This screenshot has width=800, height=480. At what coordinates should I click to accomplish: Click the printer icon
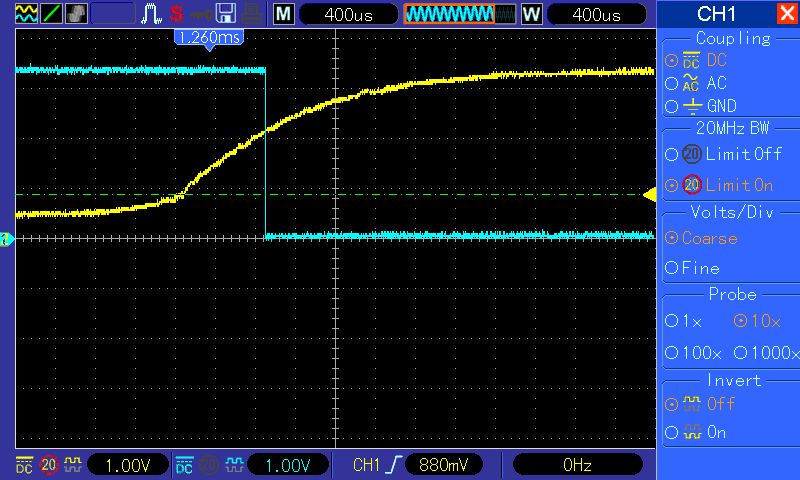252,14
